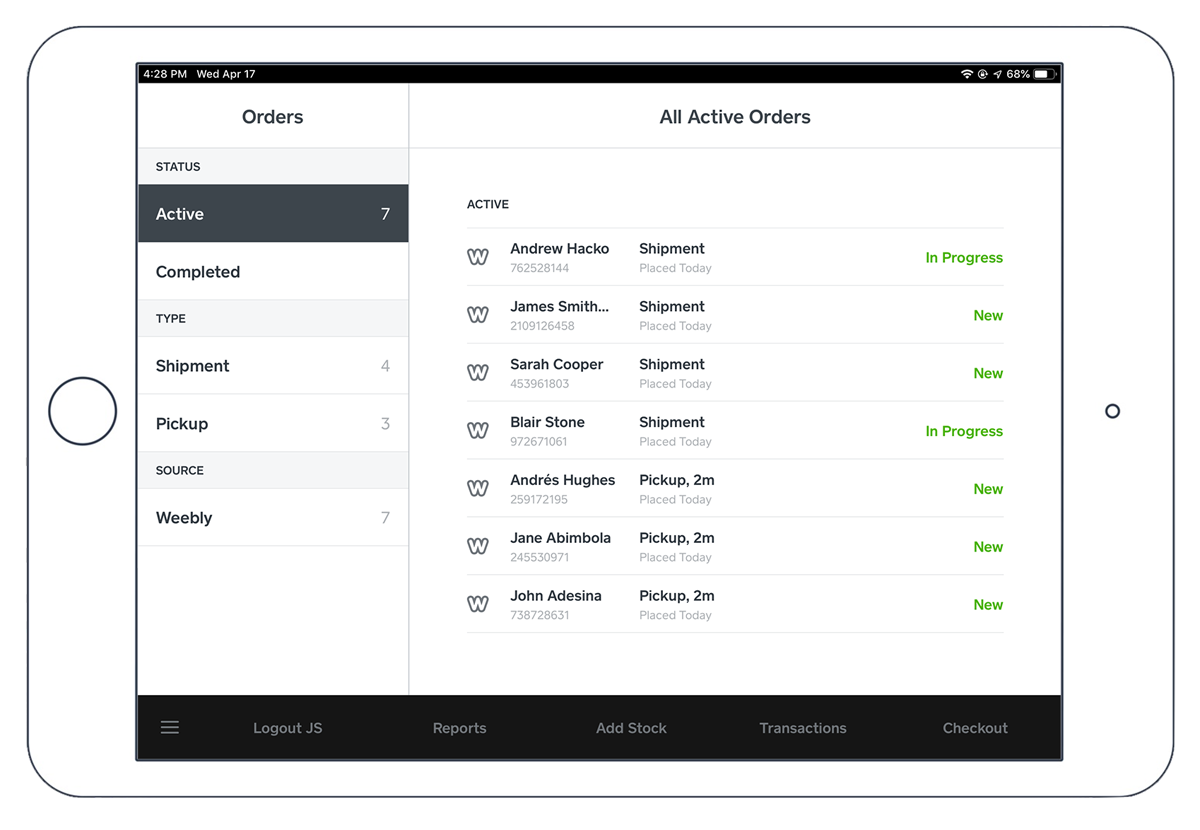1200x830 pixels.
Task: Open Reports from the bottom bar
Action: (459, 728)
